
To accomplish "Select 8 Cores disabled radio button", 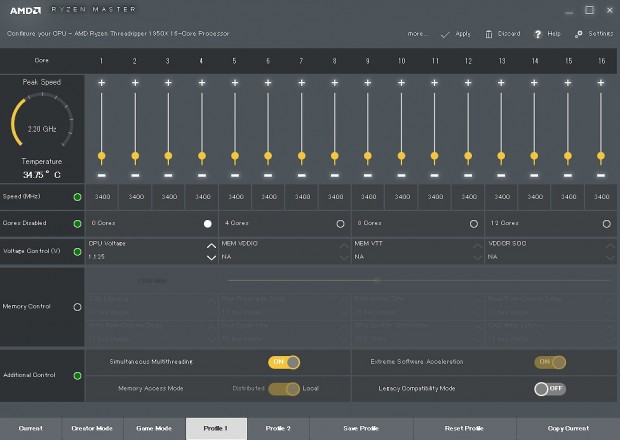I will 473,224.
